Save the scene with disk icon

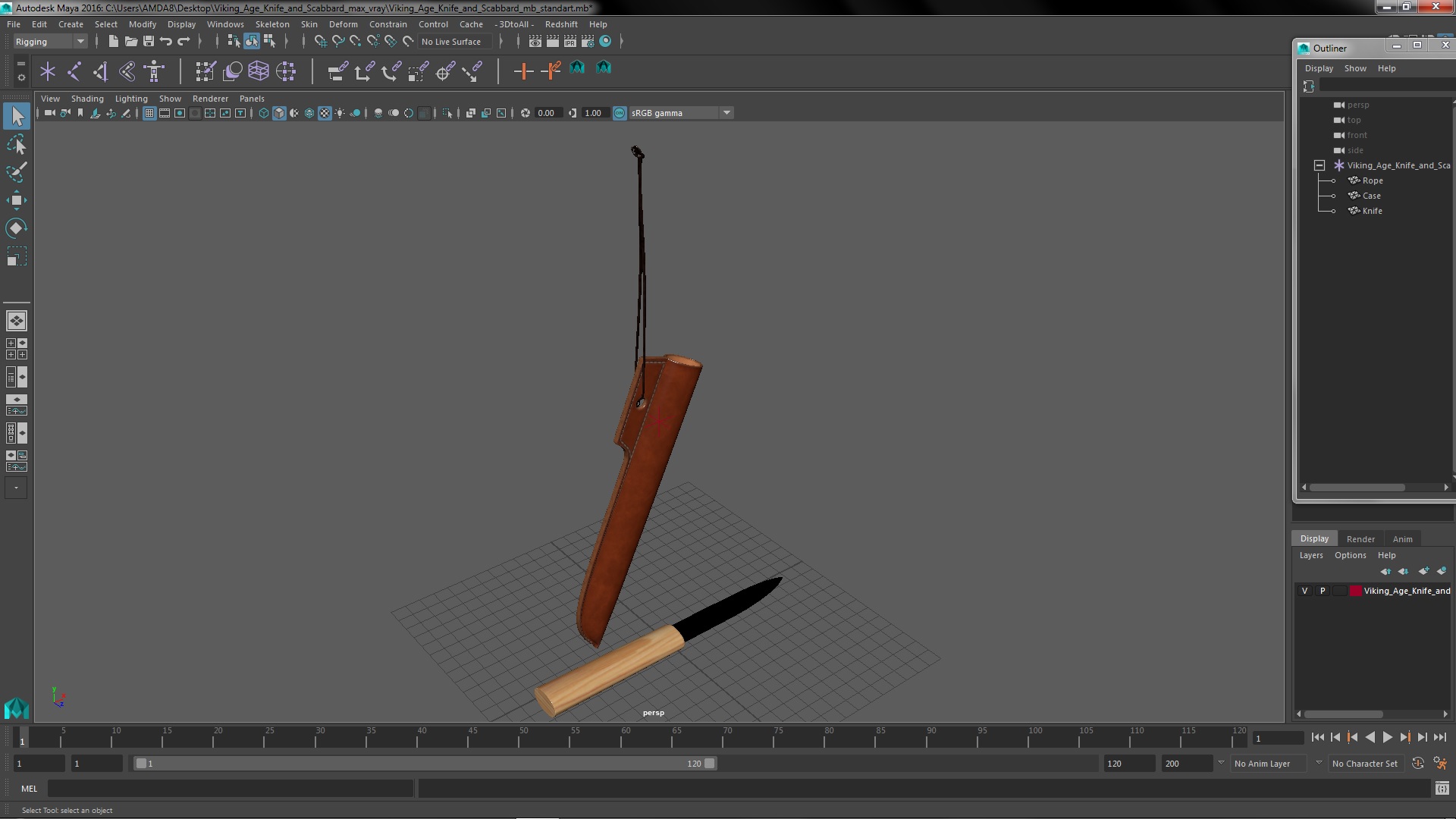pos(149,41)
